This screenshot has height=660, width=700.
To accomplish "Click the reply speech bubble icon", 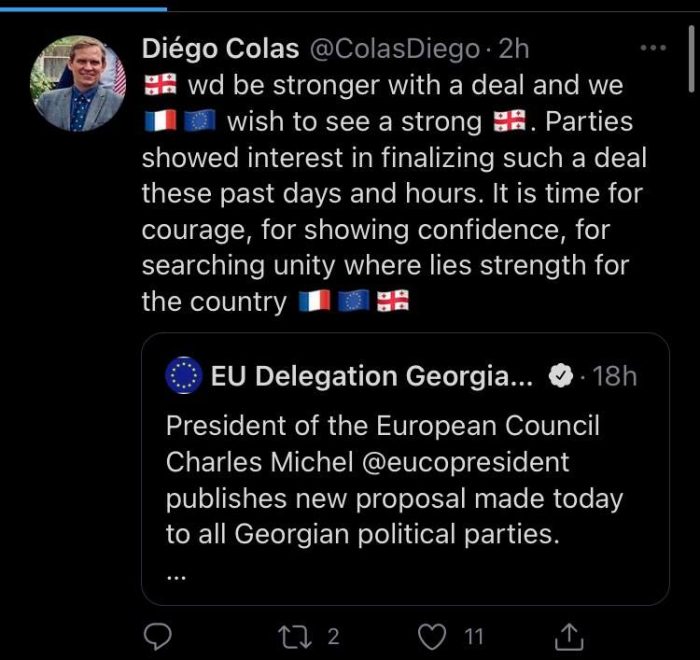I will 158,635.
